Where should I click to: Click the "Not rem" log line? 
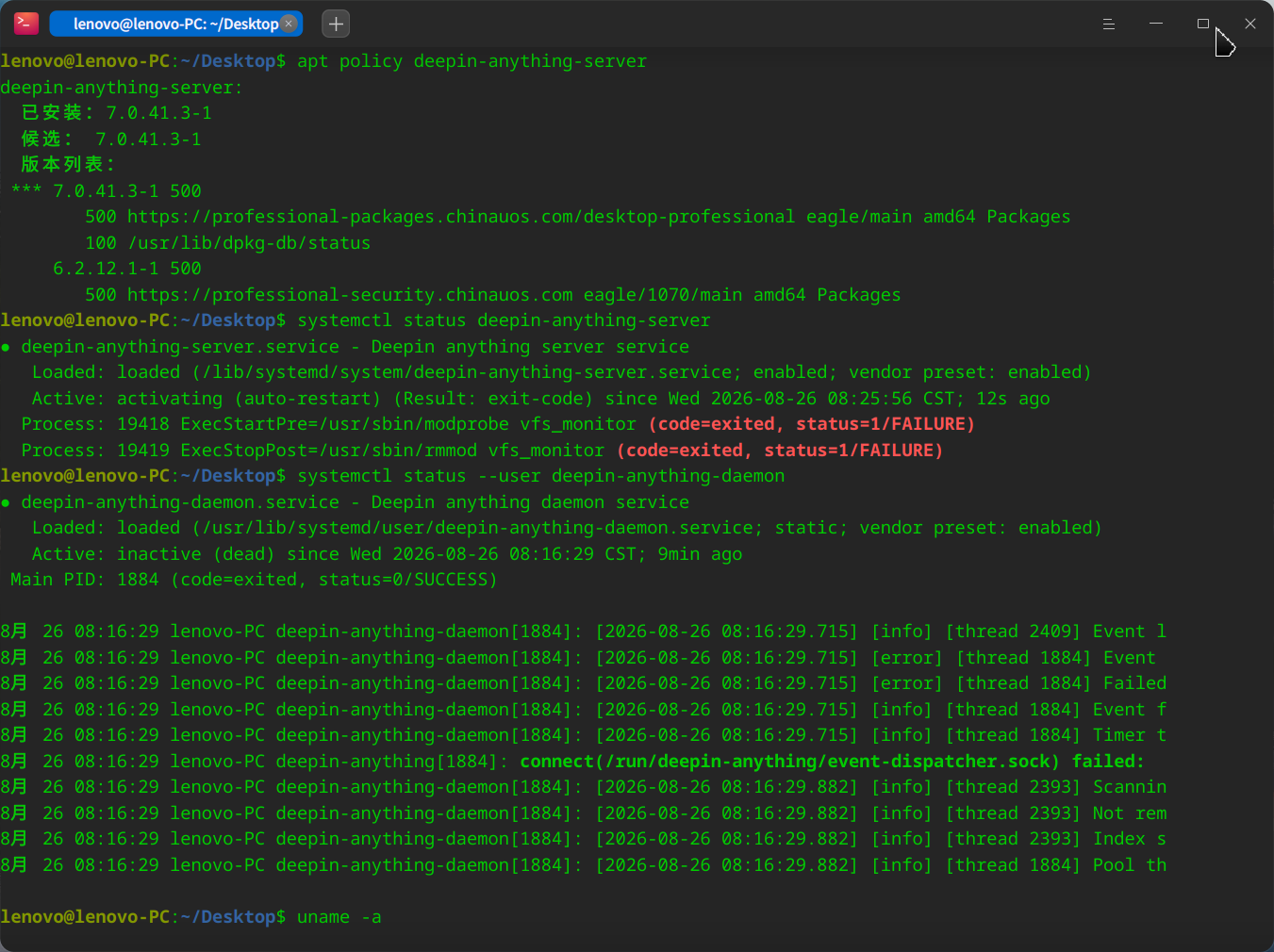coord(584,813)
